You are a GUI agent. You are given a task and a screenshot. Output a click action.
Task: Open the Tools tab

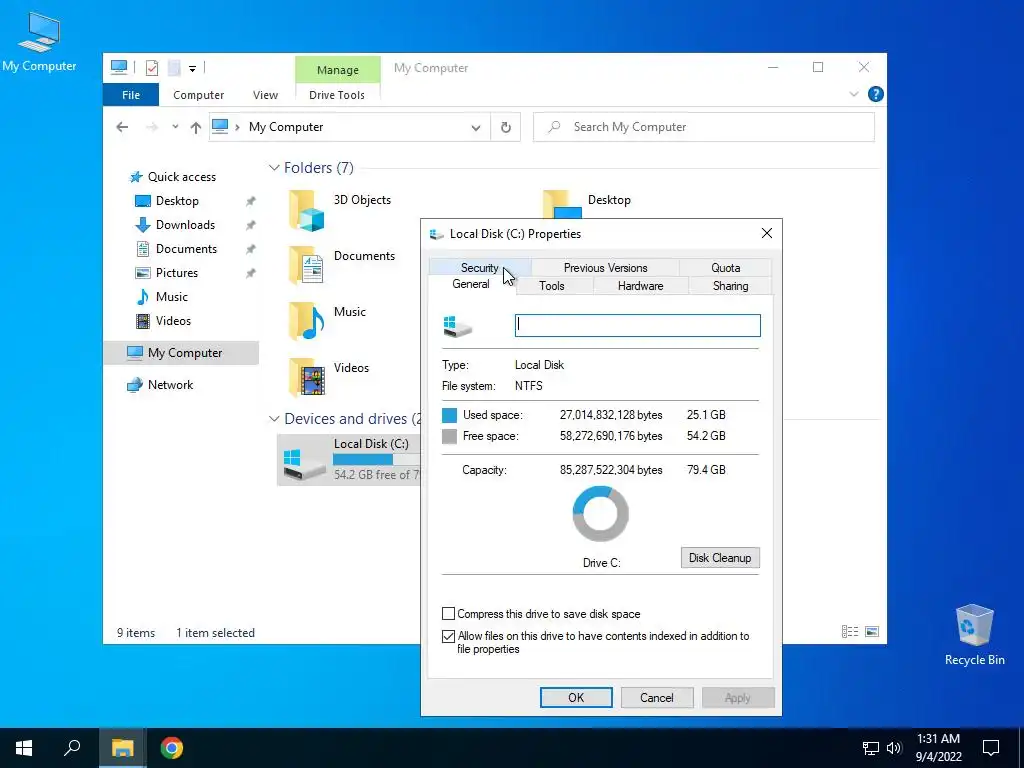click(552, 286)
